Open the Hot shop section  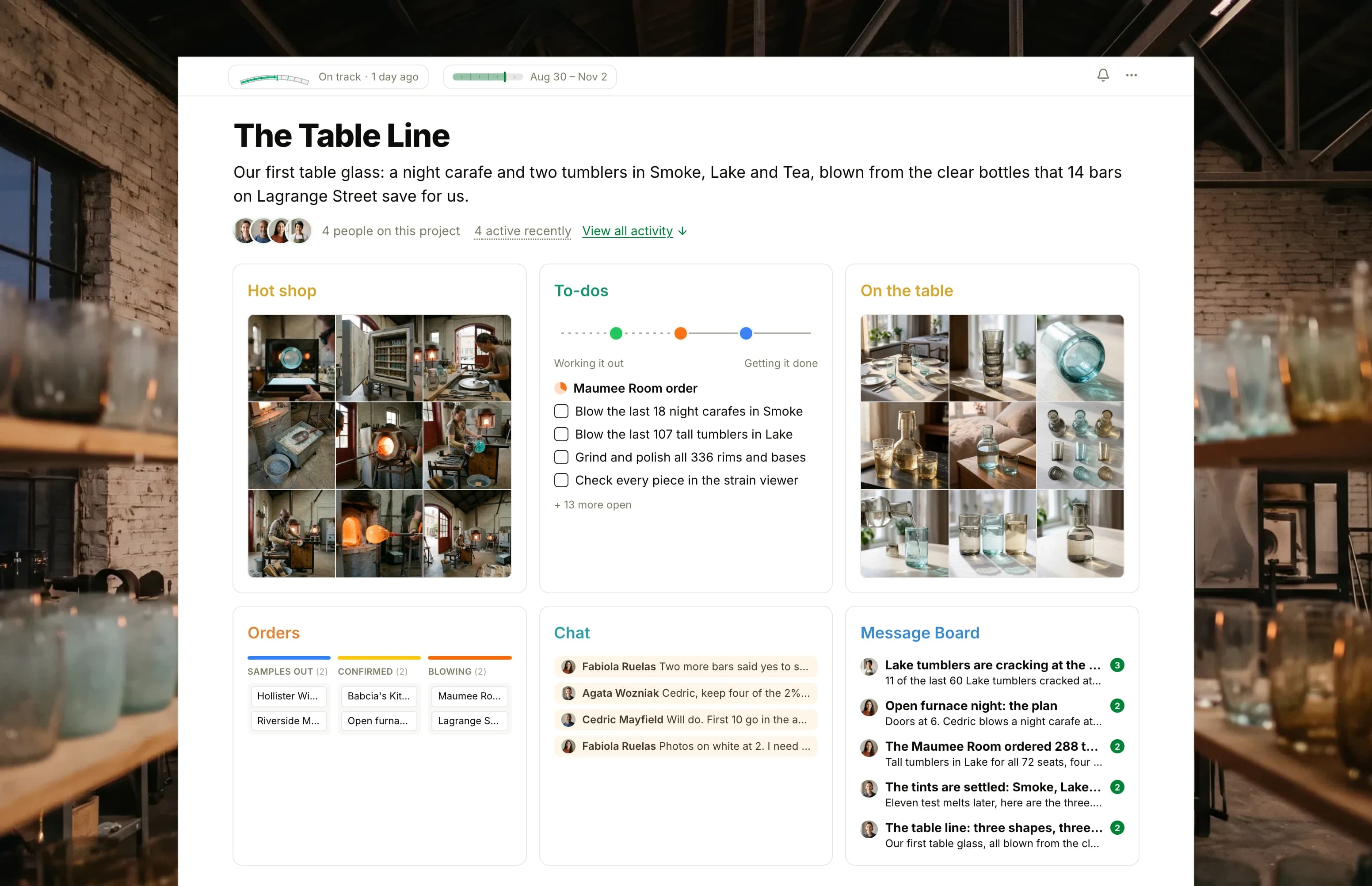pyautogui.click(x=282, y=290)
